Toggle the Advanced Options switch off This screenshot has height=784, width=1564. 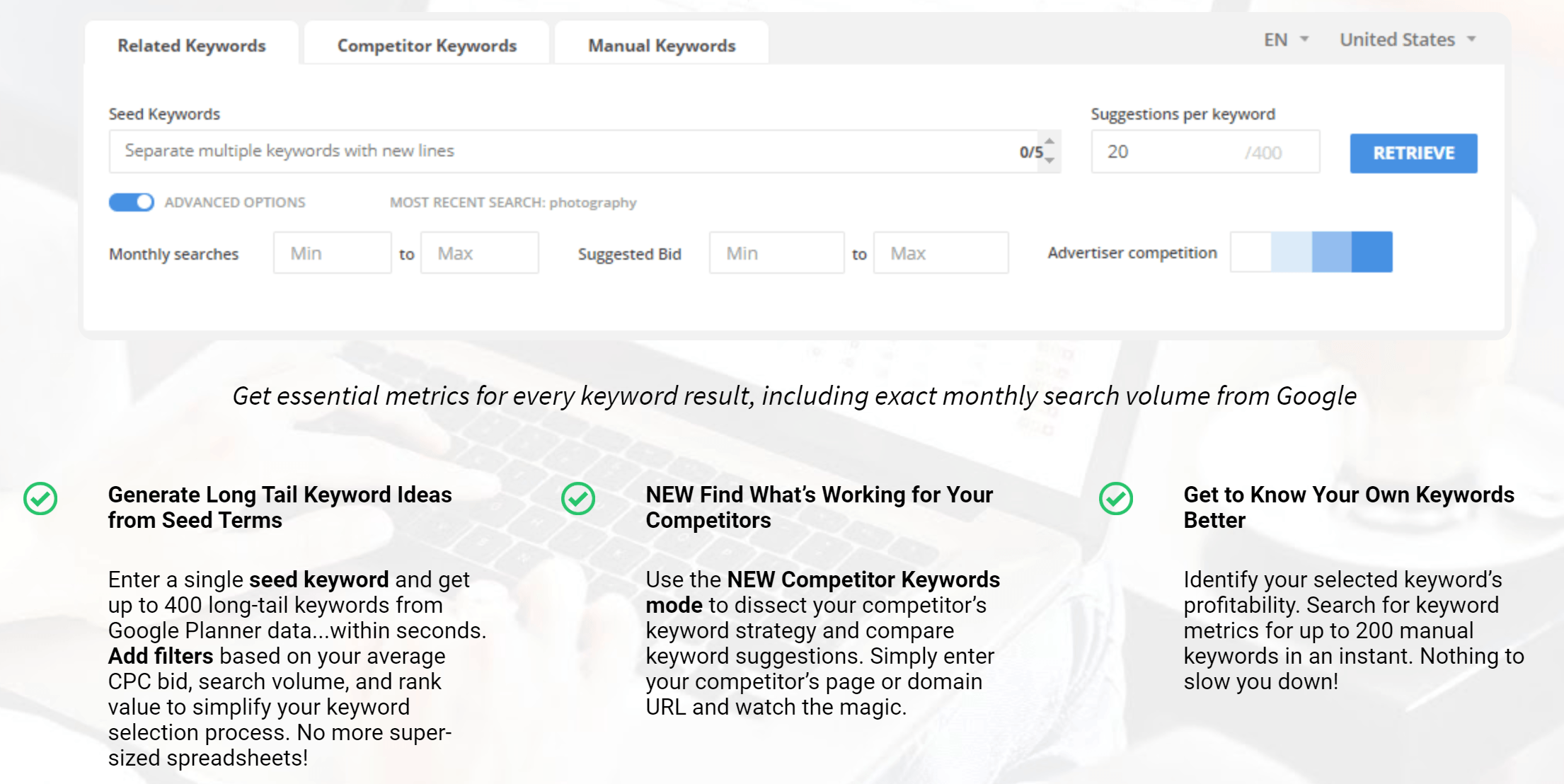click(x=132, y=202)
